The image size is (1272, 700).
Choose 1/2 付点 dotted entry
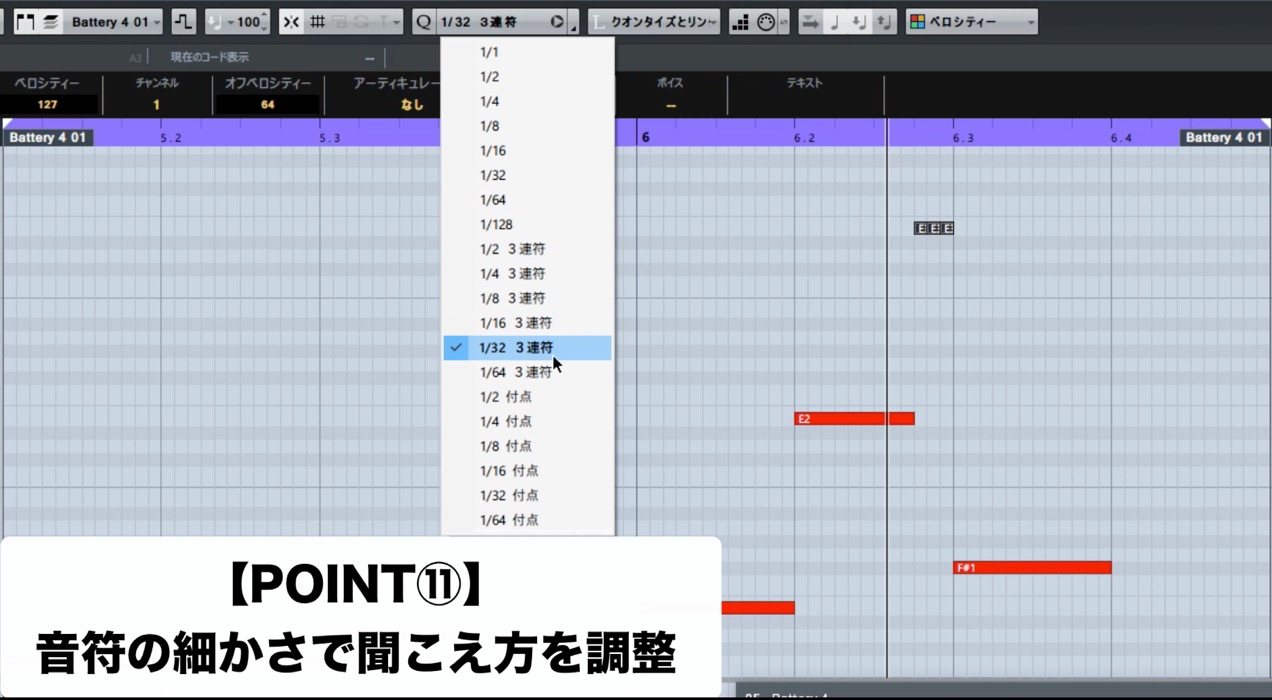click(527, 397)
